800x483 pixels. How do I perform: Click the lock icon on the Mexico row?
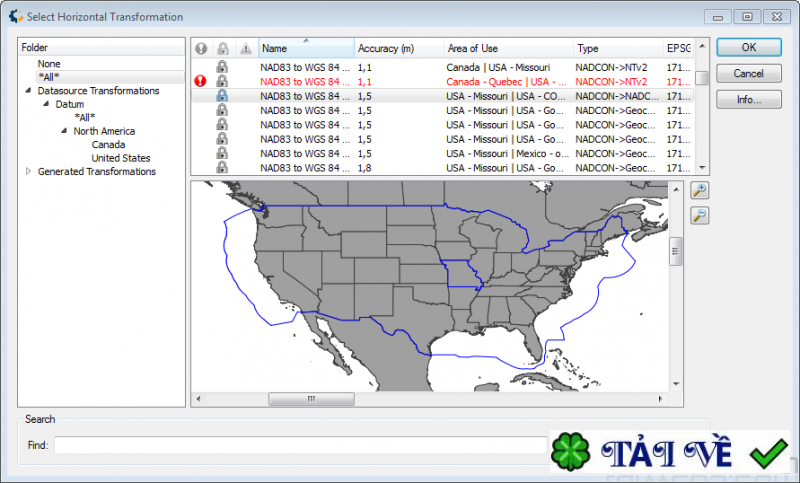click(x=222, y=153)
